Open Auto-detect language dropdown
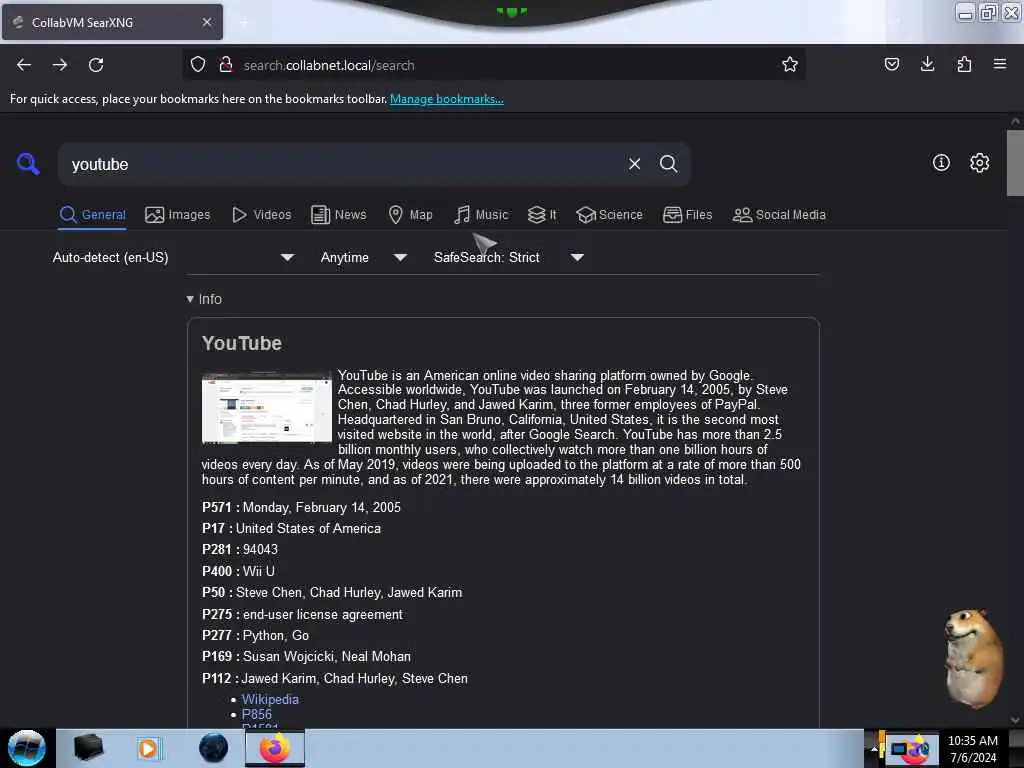 pyautogui.click(x=173, y=257)
